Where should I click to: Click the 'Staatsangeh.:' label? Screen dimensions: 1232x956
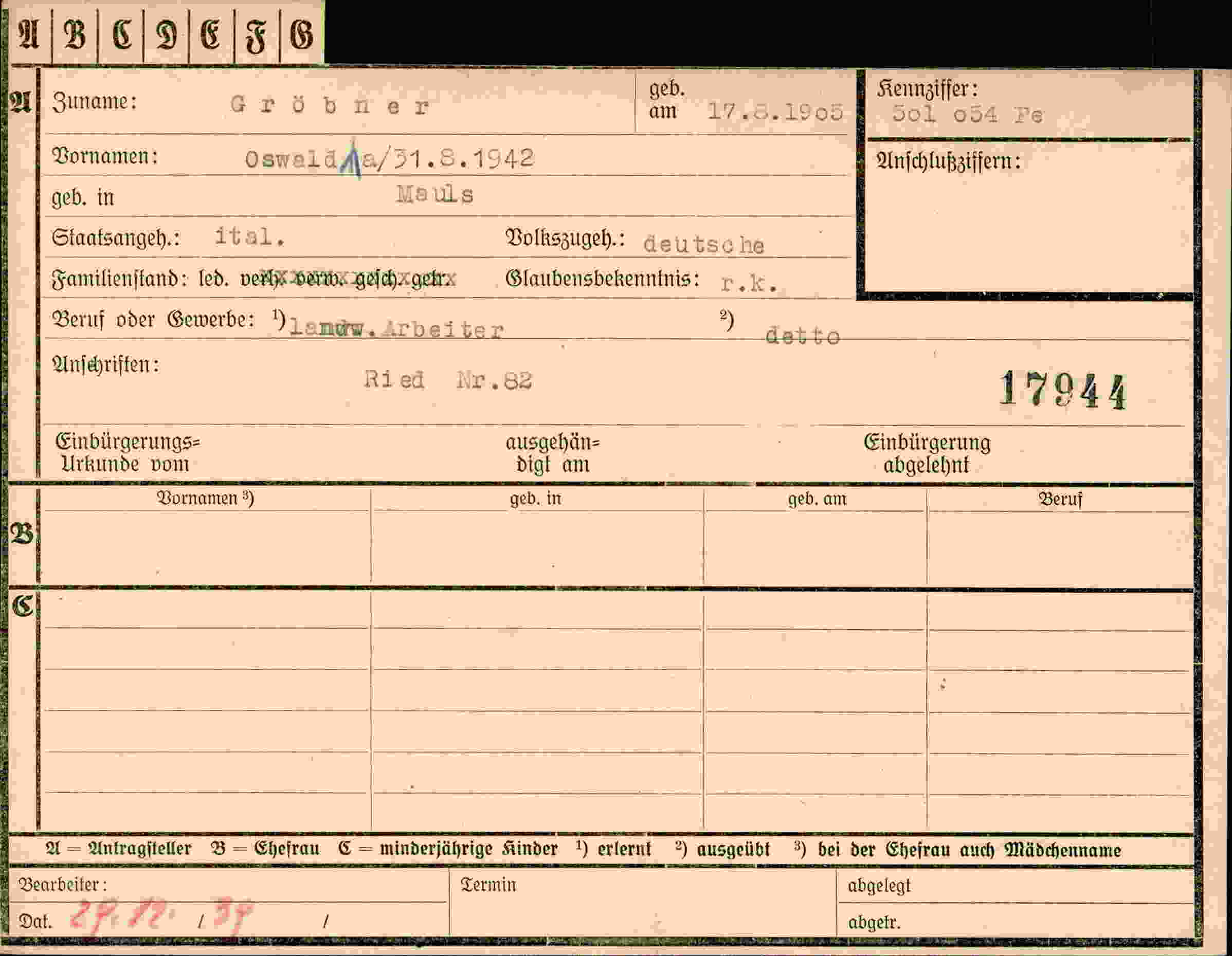pos(116,238)
